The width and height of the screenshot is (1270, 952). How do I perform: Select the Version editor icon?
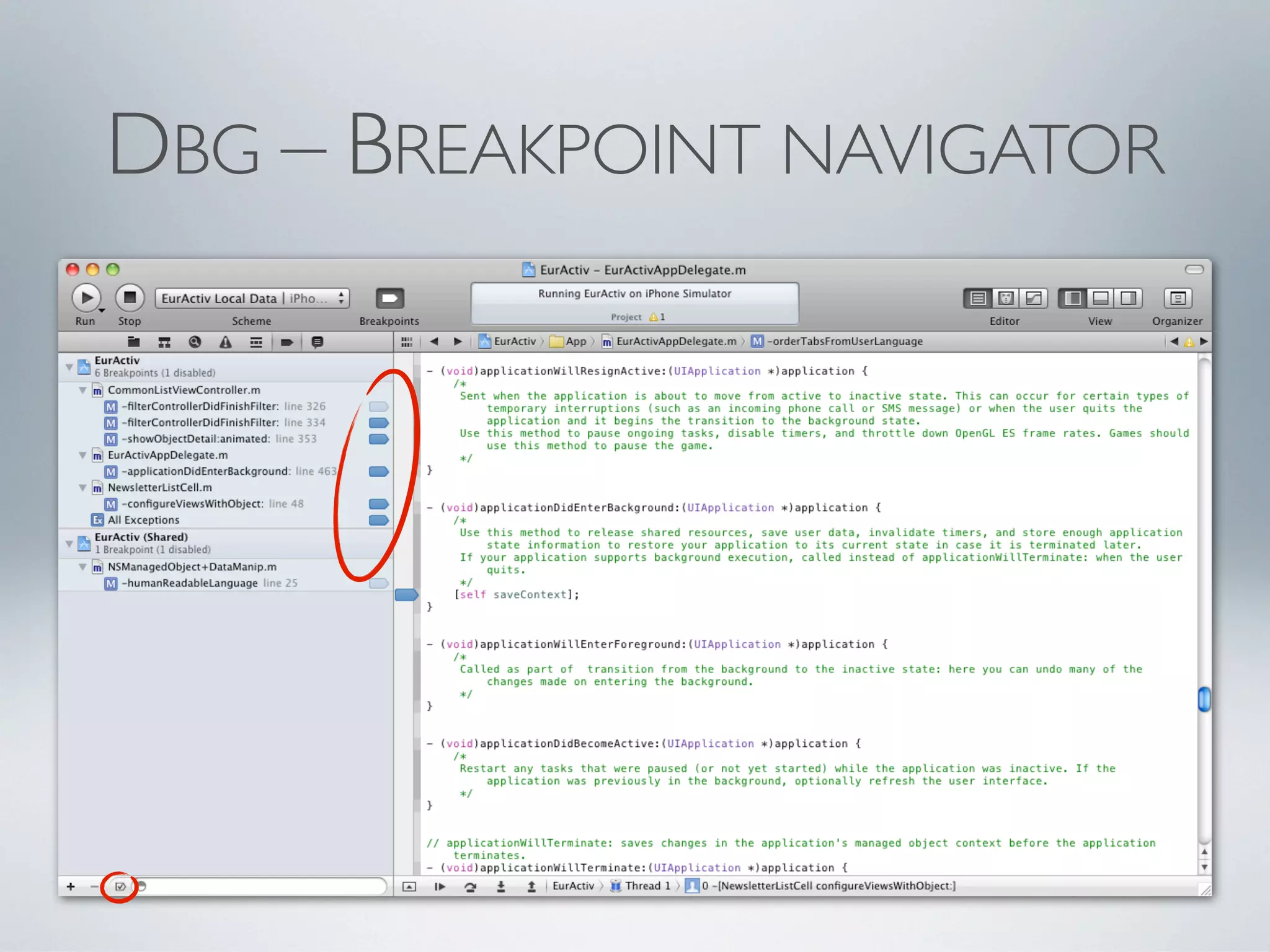(1034, 298)
